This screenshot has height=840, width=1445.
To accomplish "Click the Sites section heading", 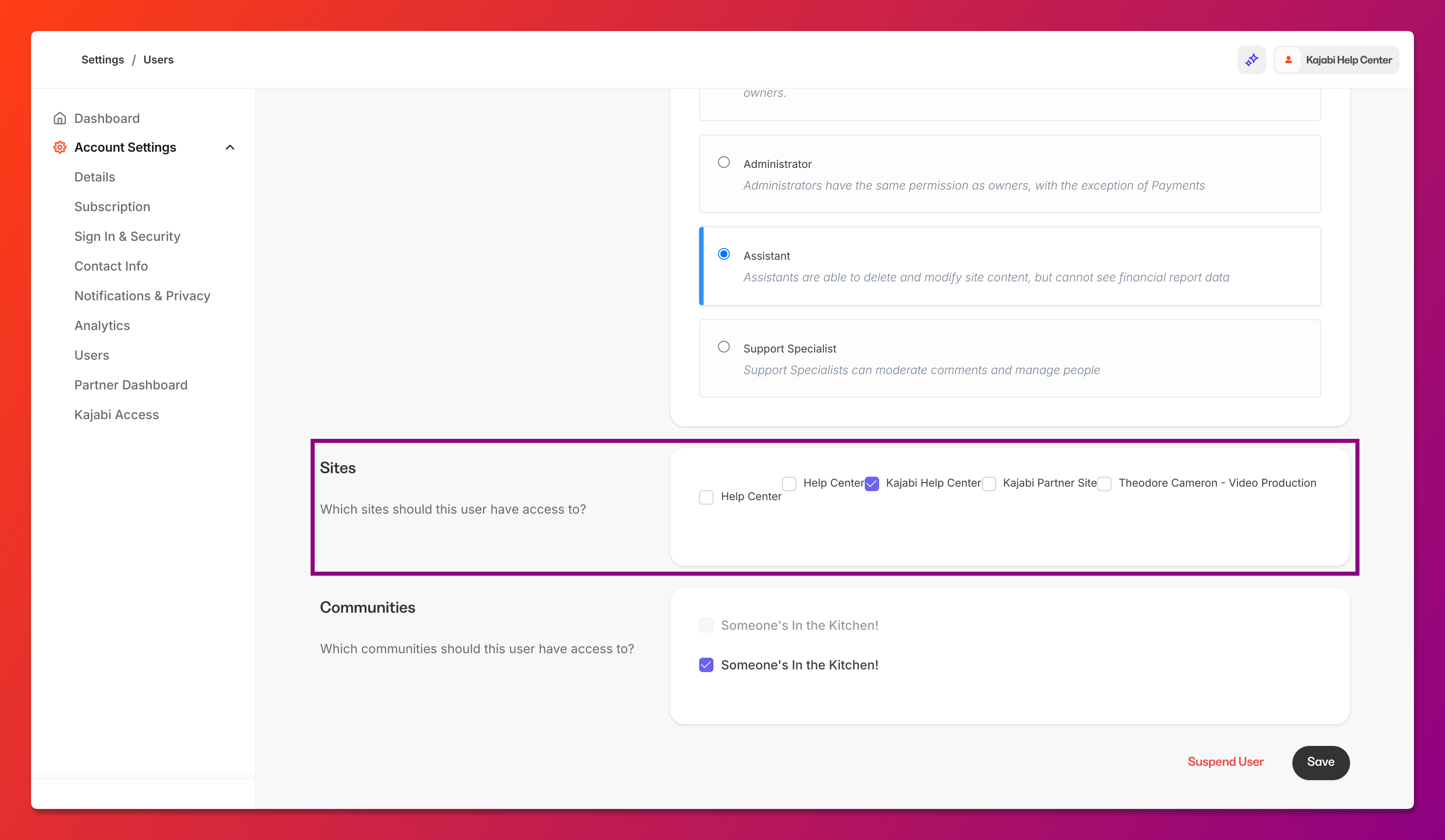I will tap(338, 468).
